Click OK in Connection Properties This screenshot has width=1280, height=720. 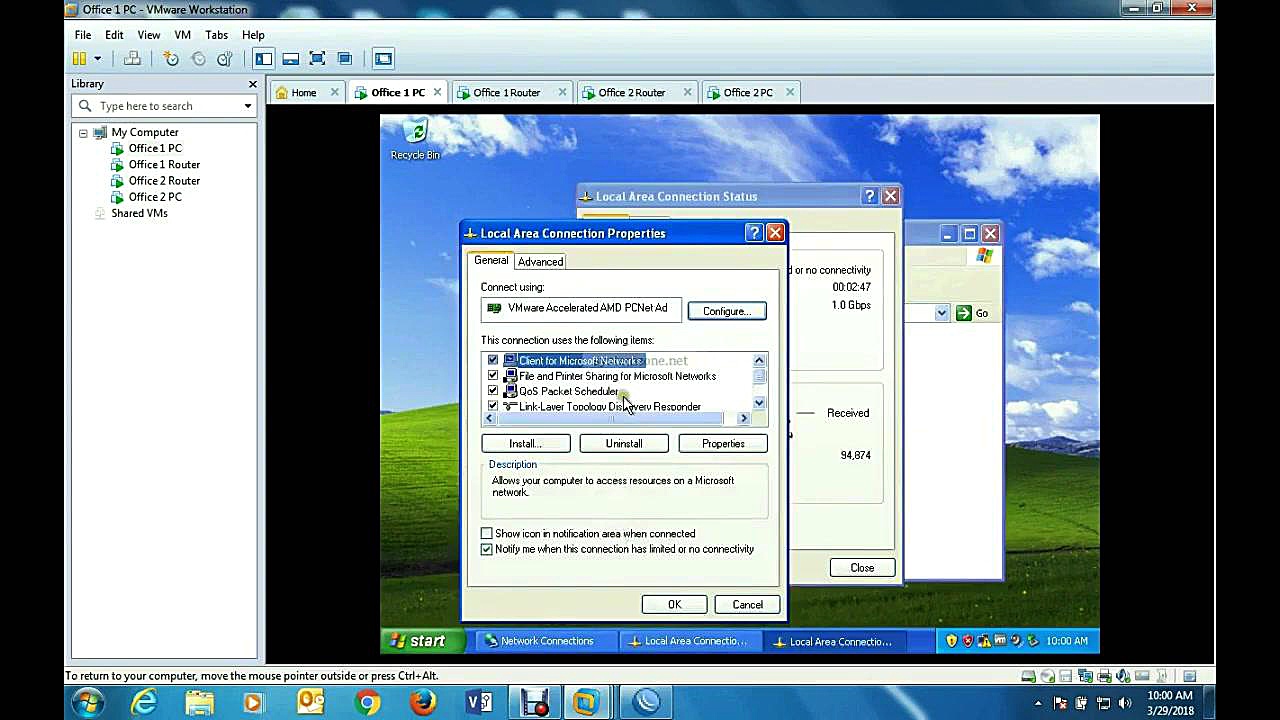pyautogui.click(x=674, y=605)
